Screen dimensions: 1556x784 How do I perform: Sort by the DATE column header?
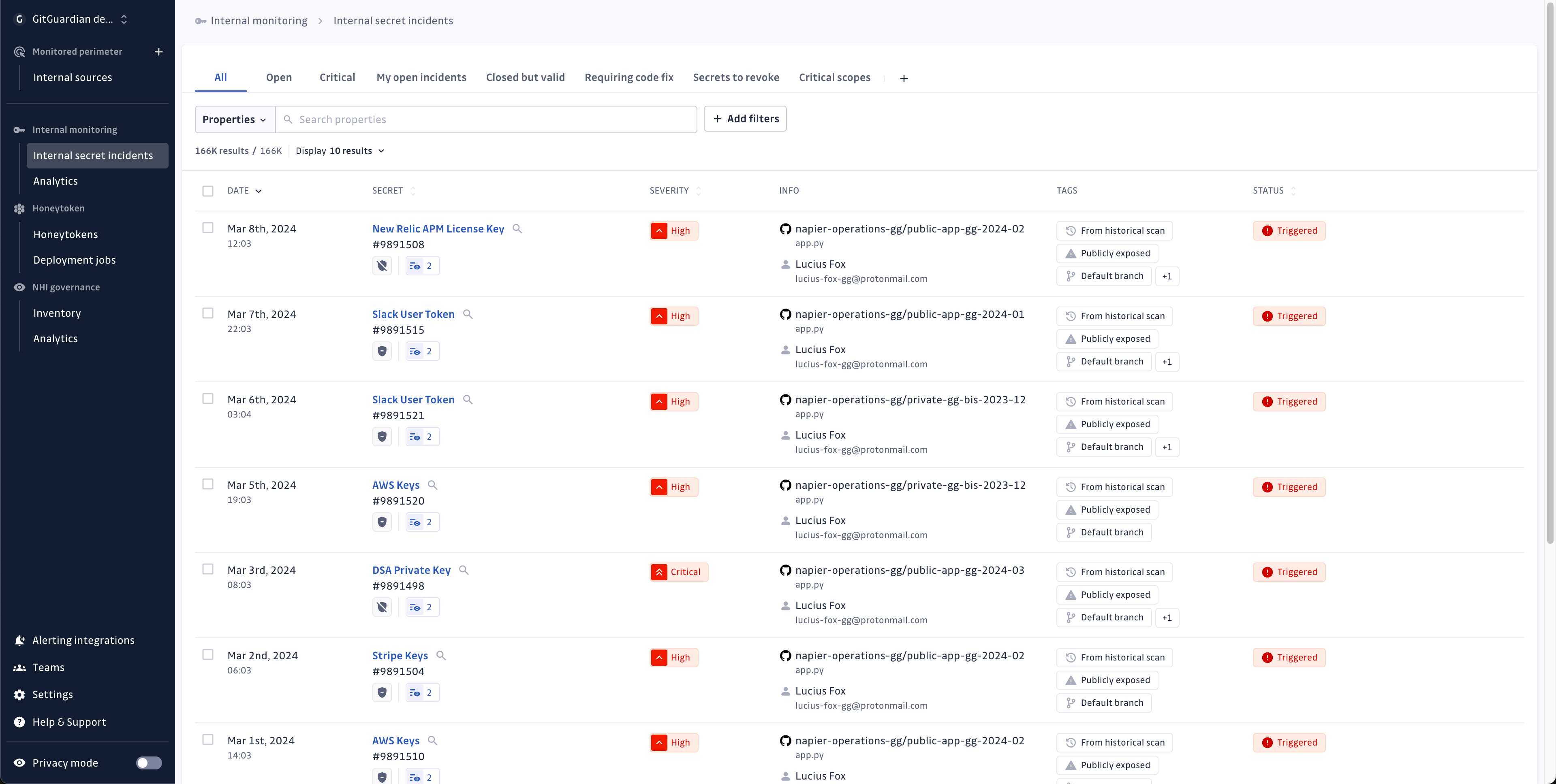click(x=244, y=191)
